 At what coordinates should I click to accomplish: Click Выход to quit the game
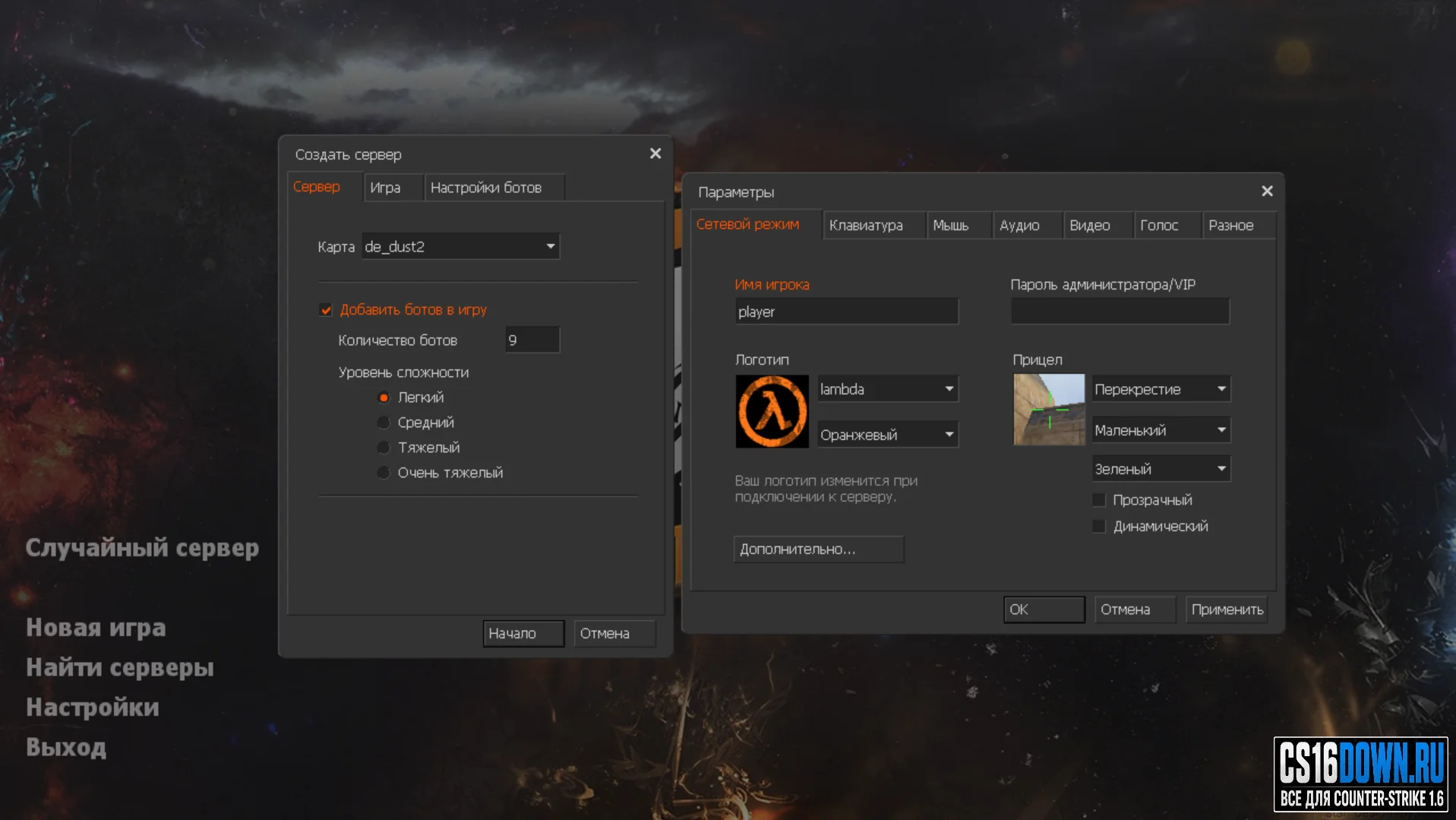(66, 747)
